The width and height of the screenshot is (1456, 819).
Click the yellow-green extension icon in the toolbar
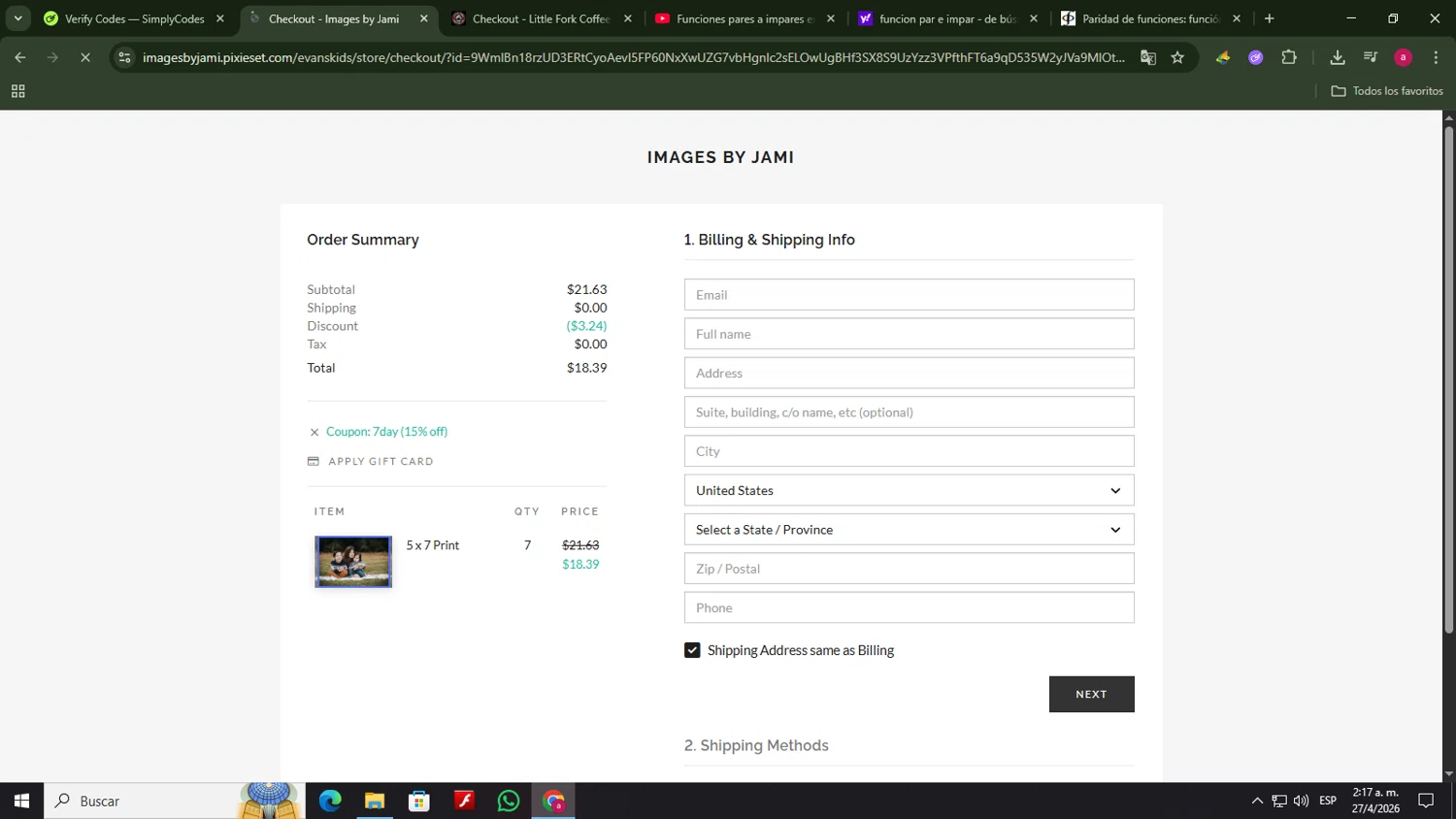(1223, 58)
